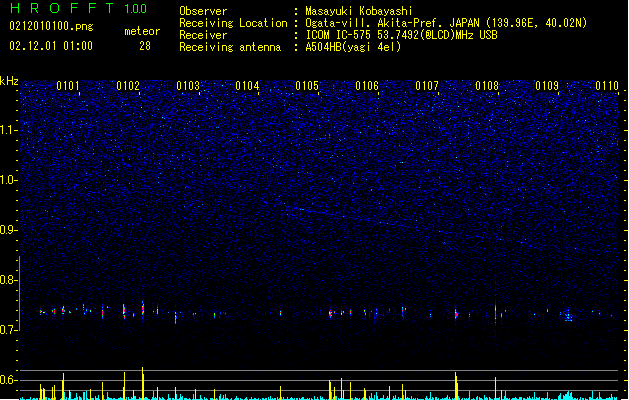Click time marker 0101
The height and width of the screenshot is (400, 629).
[x=68, y=86]
